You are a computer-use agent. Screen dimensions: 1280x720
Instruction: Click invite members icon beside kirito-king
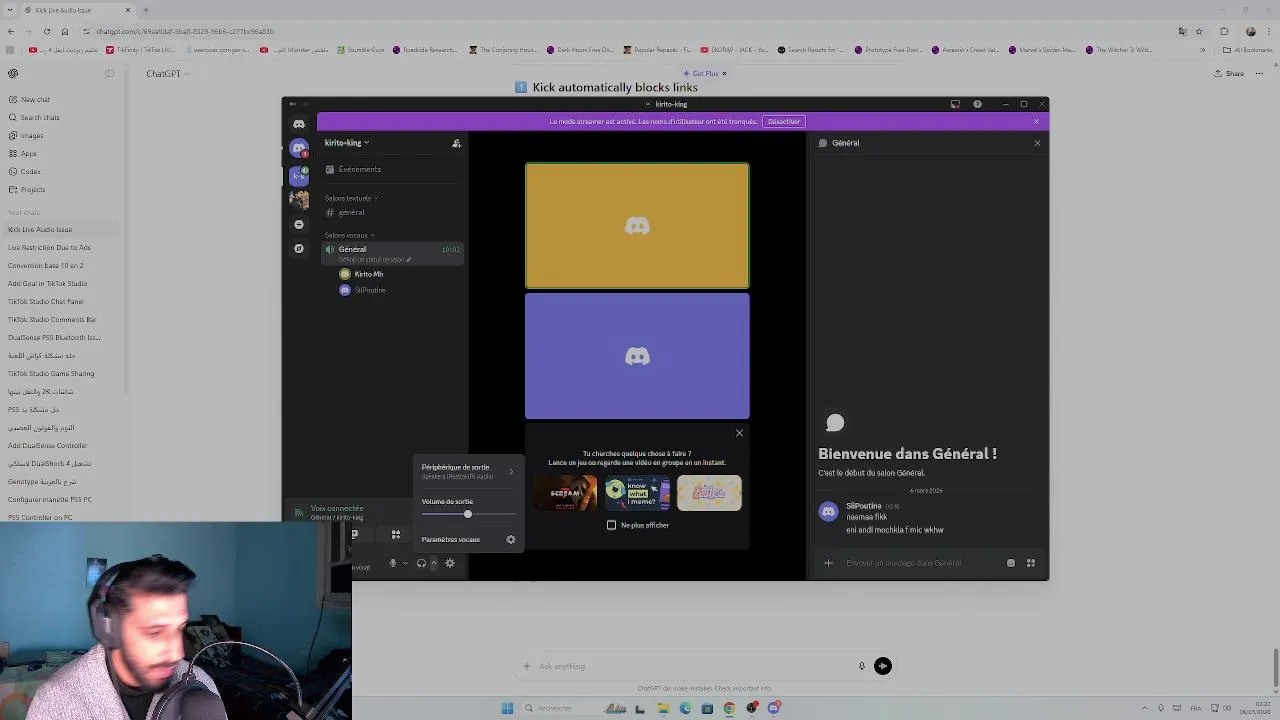pos(456,143)
